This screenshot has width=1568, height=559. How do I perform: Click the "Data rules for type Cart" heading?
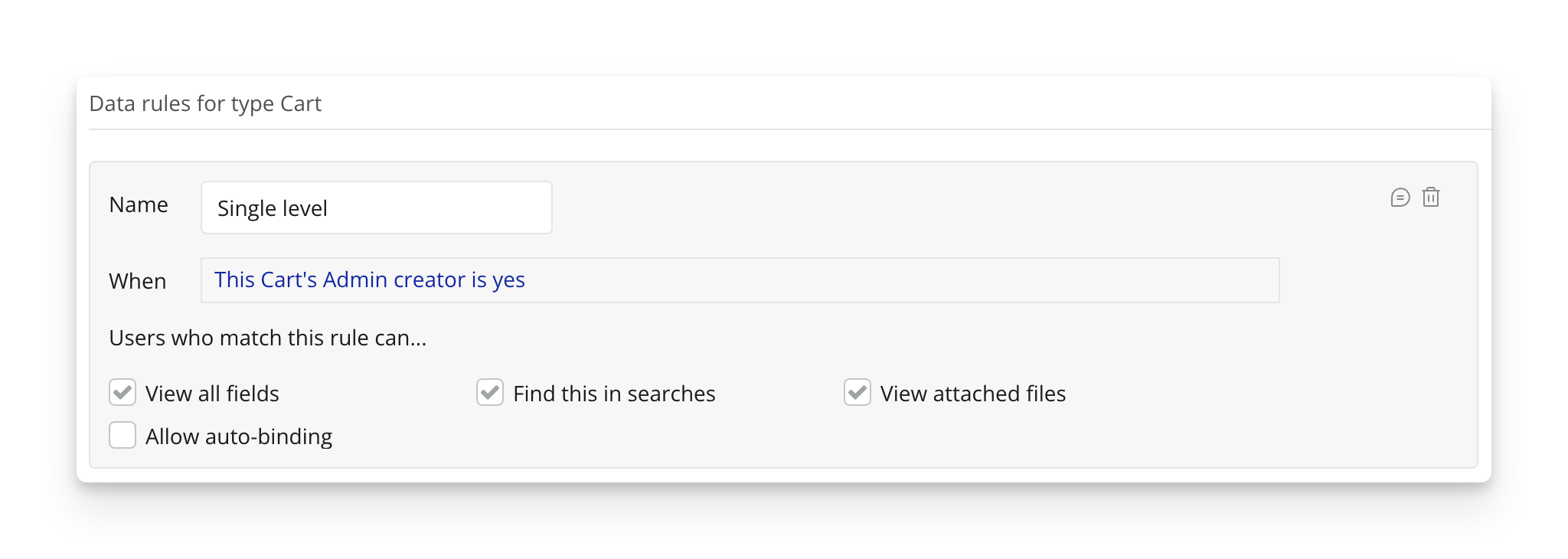[205, 103]
